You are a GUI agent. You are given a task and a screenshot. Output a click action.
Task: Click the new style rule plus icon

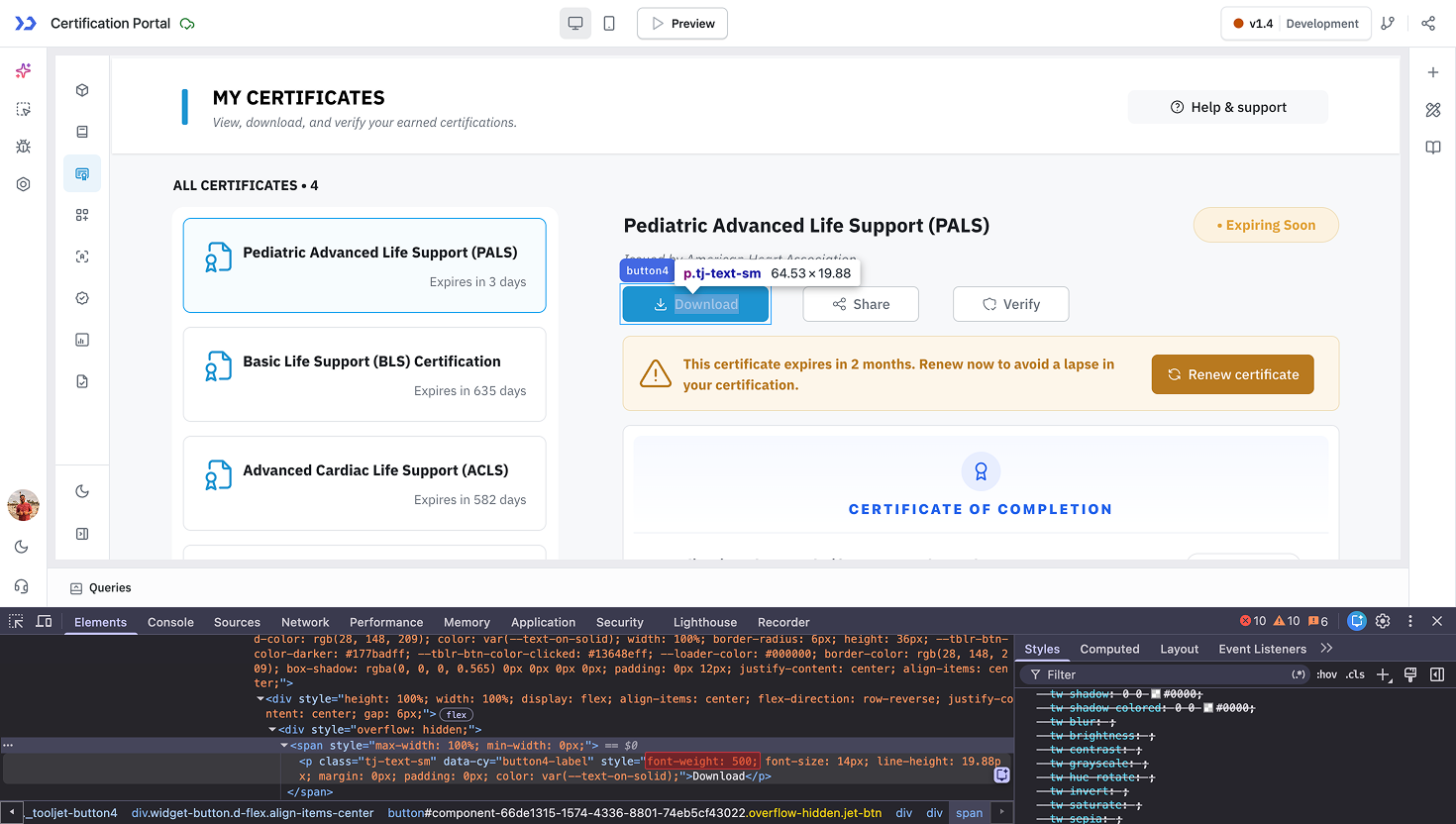[1384, 674]
